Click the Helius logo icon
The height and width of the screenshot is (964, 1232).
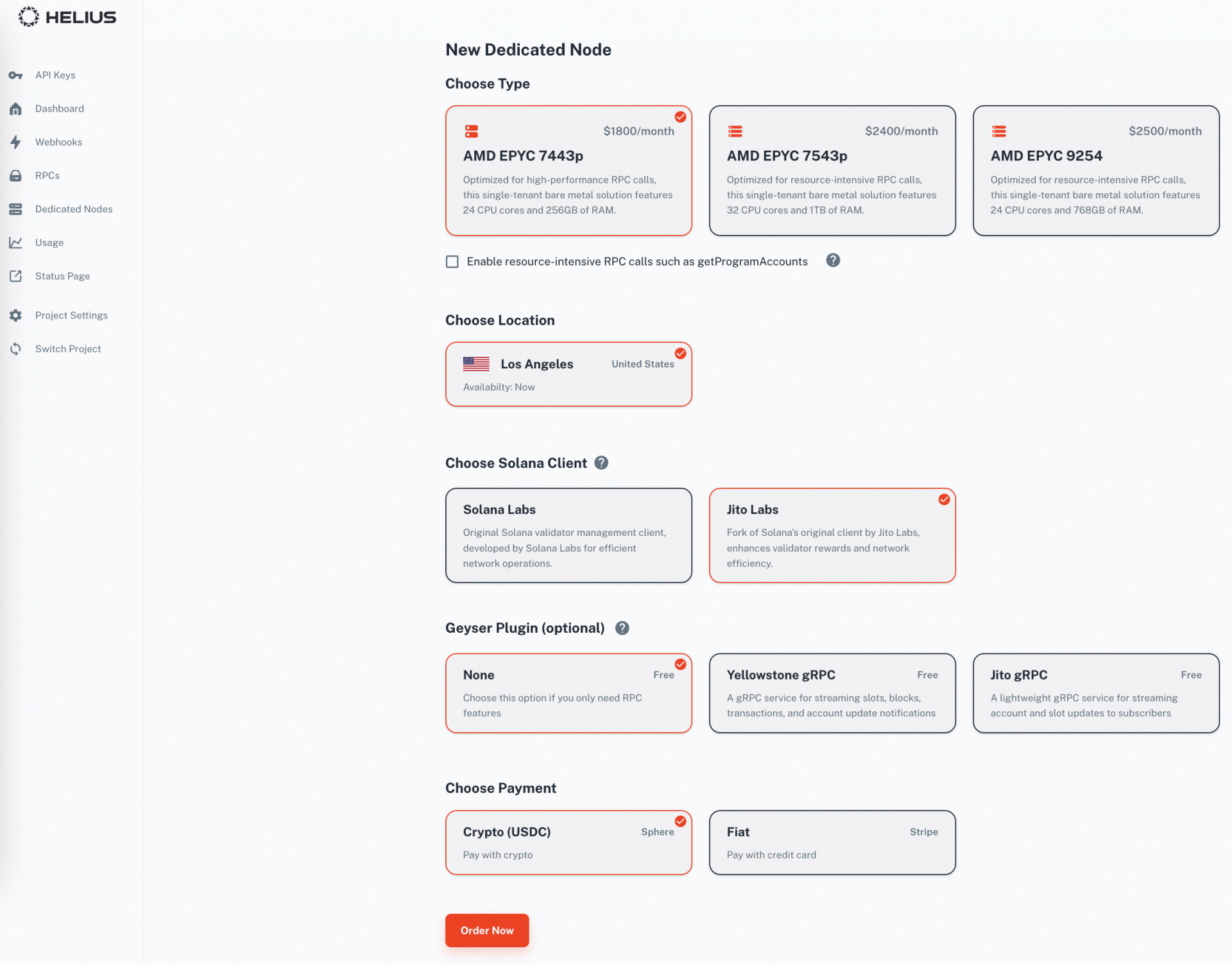(28, 17)
